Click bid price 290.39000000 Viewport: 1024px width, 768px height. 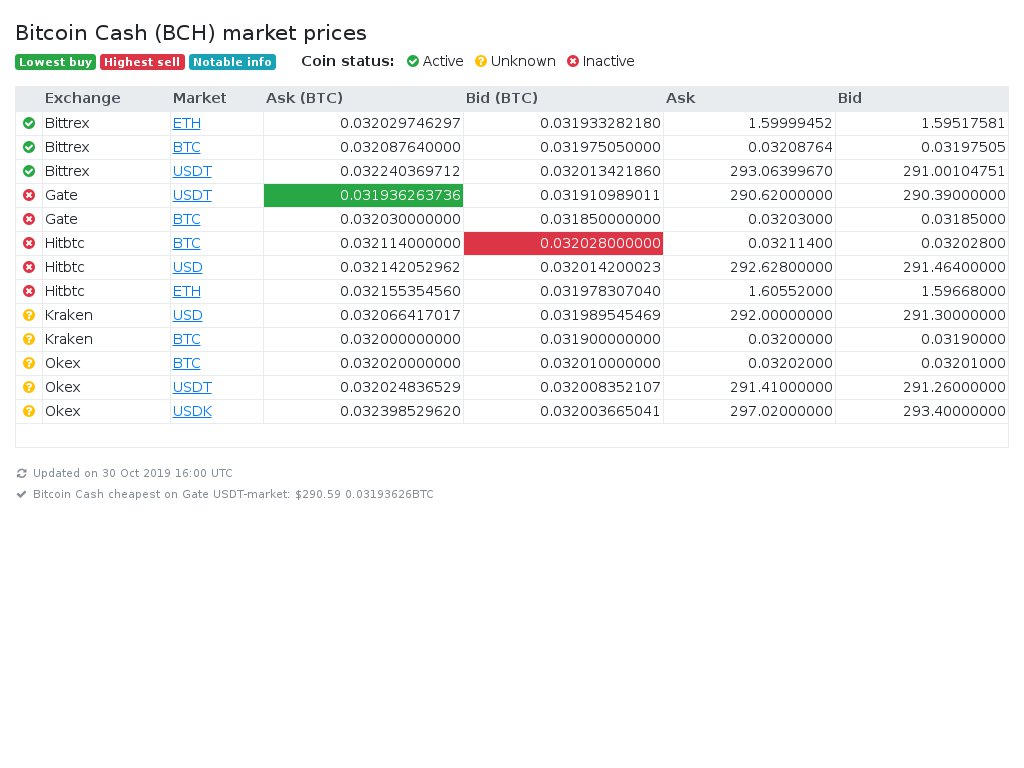coord(954,195)
